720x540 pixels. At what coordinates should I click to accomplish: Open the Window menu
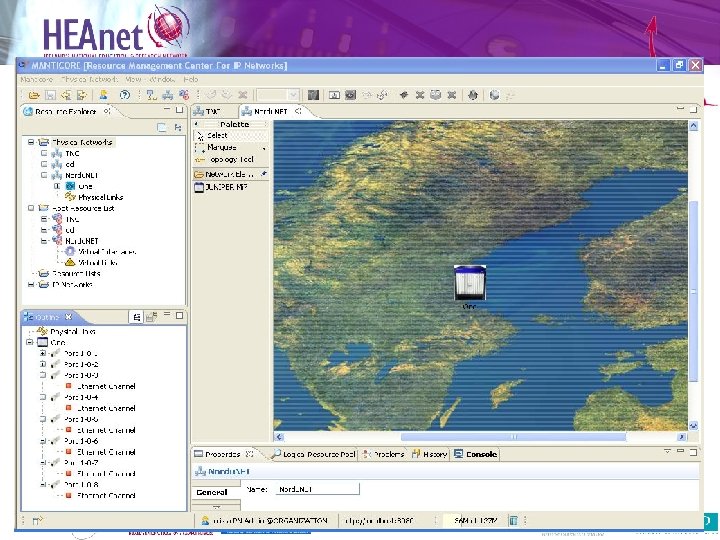tap(160, 78)
